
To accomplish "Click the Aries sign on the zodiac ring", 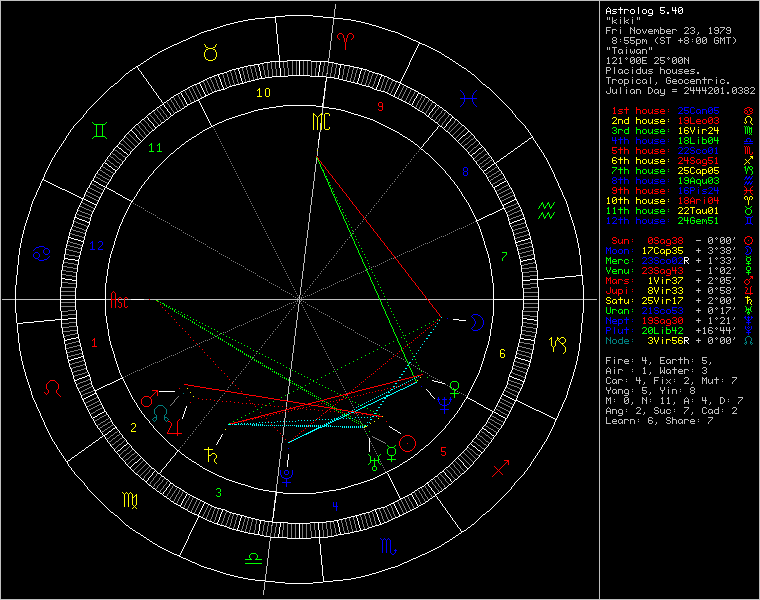I will click(x=345, y=39).
